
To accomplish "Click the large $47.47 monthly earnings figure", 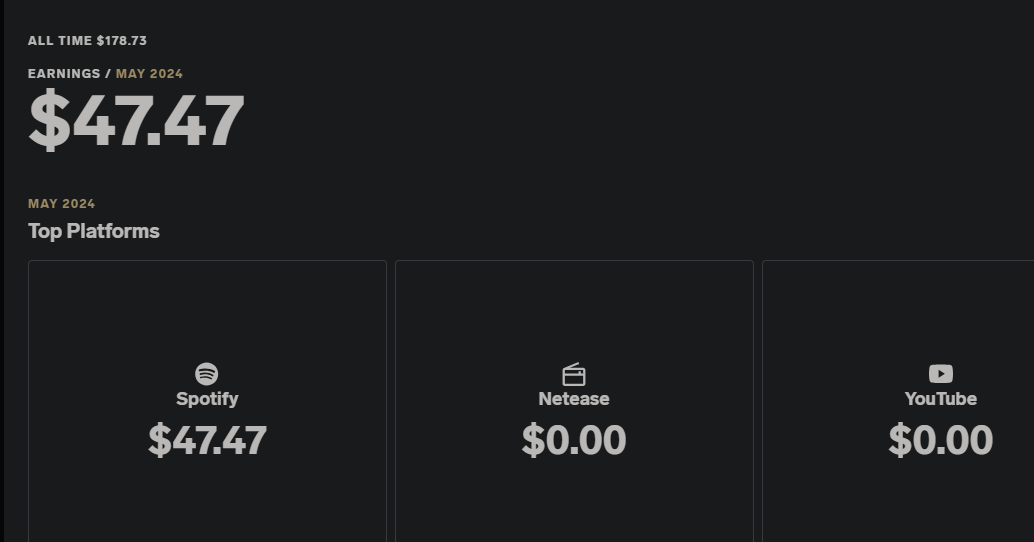I will 136,122.
